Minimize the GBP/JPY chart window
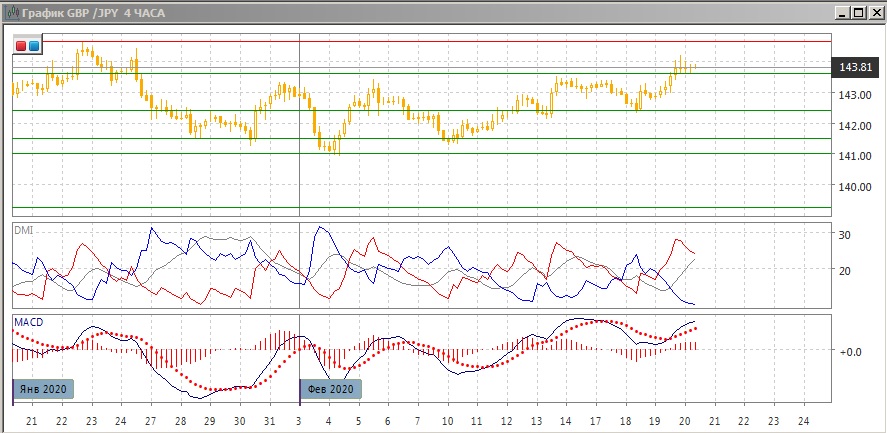Viewport: 887px width, 433px height. pos(842,12)
